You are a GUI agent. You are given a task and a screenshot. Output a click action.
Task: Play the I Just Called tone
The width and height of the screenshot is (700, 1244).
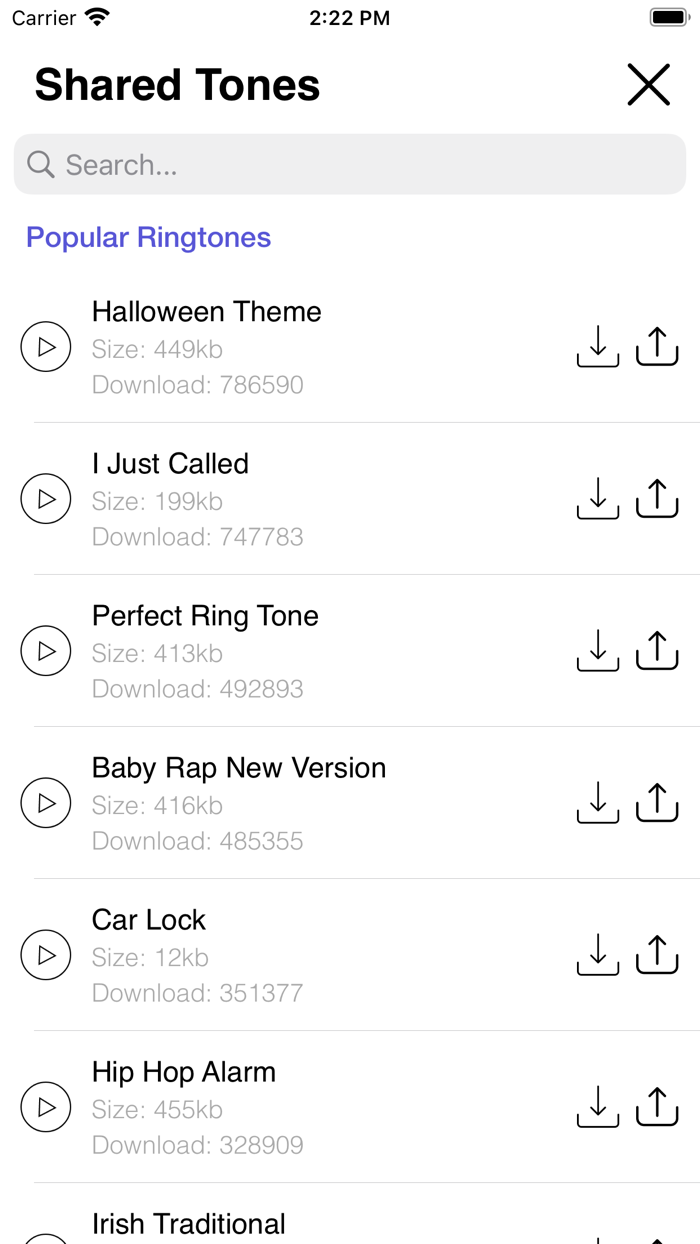[x=45, y=498]
